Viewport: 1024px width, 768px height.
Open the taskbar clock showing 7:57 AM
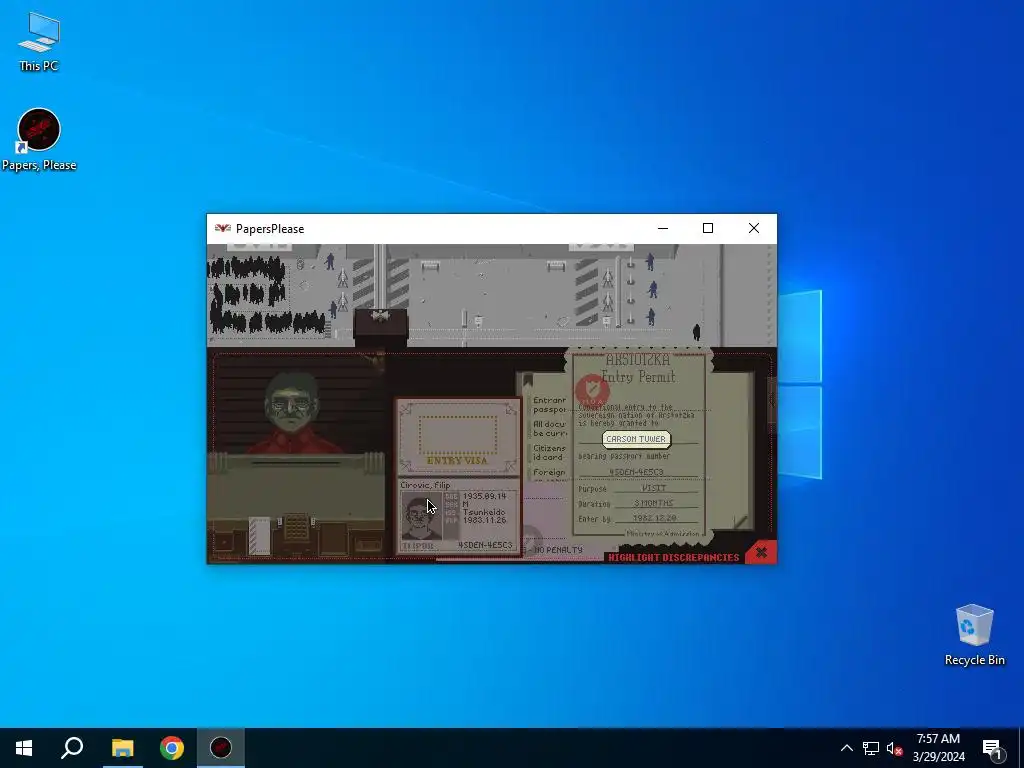coord(938,748)
